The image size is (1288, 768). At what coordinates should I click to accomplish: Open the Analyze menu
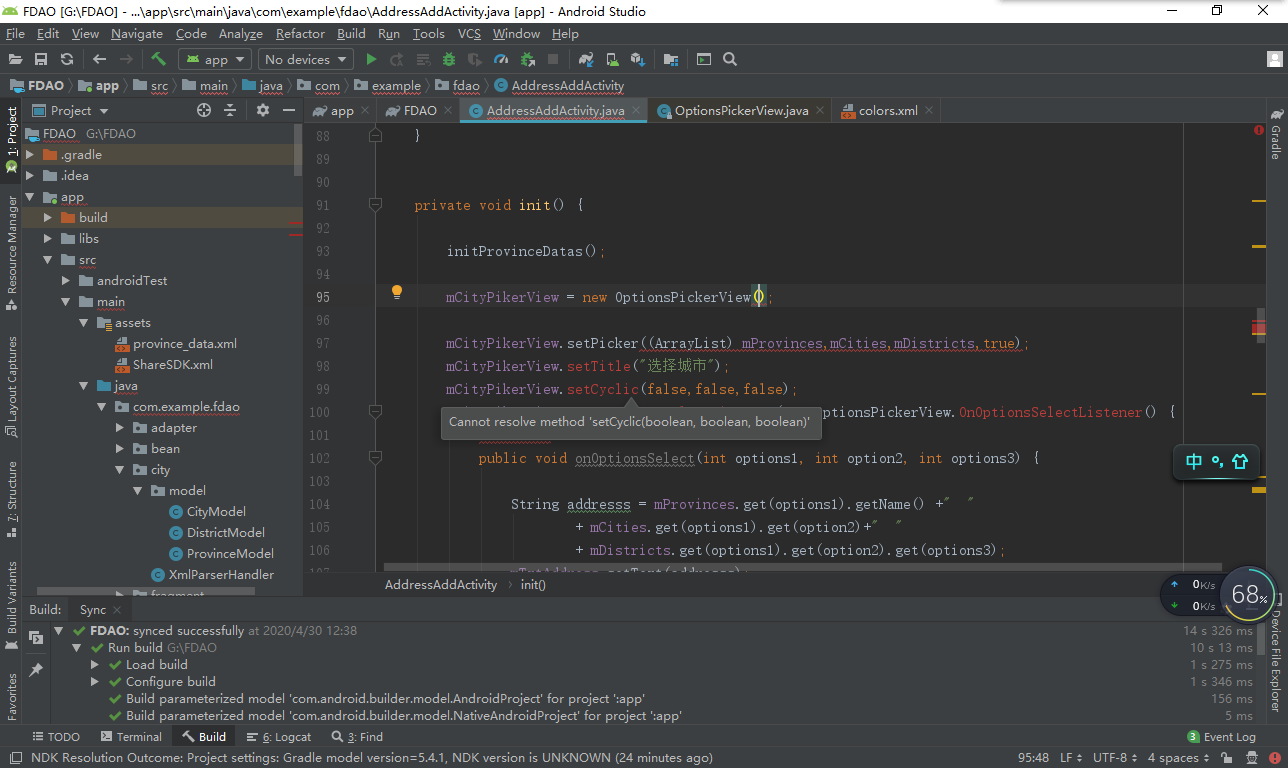tap(241, 33)
